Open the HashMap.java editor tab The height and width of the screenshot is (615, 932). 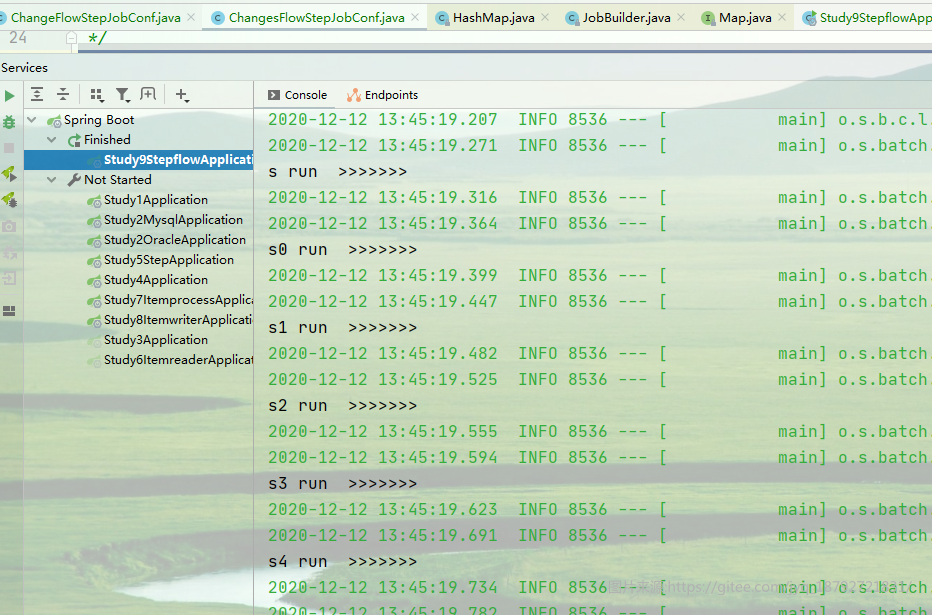(x=493, y=18)
